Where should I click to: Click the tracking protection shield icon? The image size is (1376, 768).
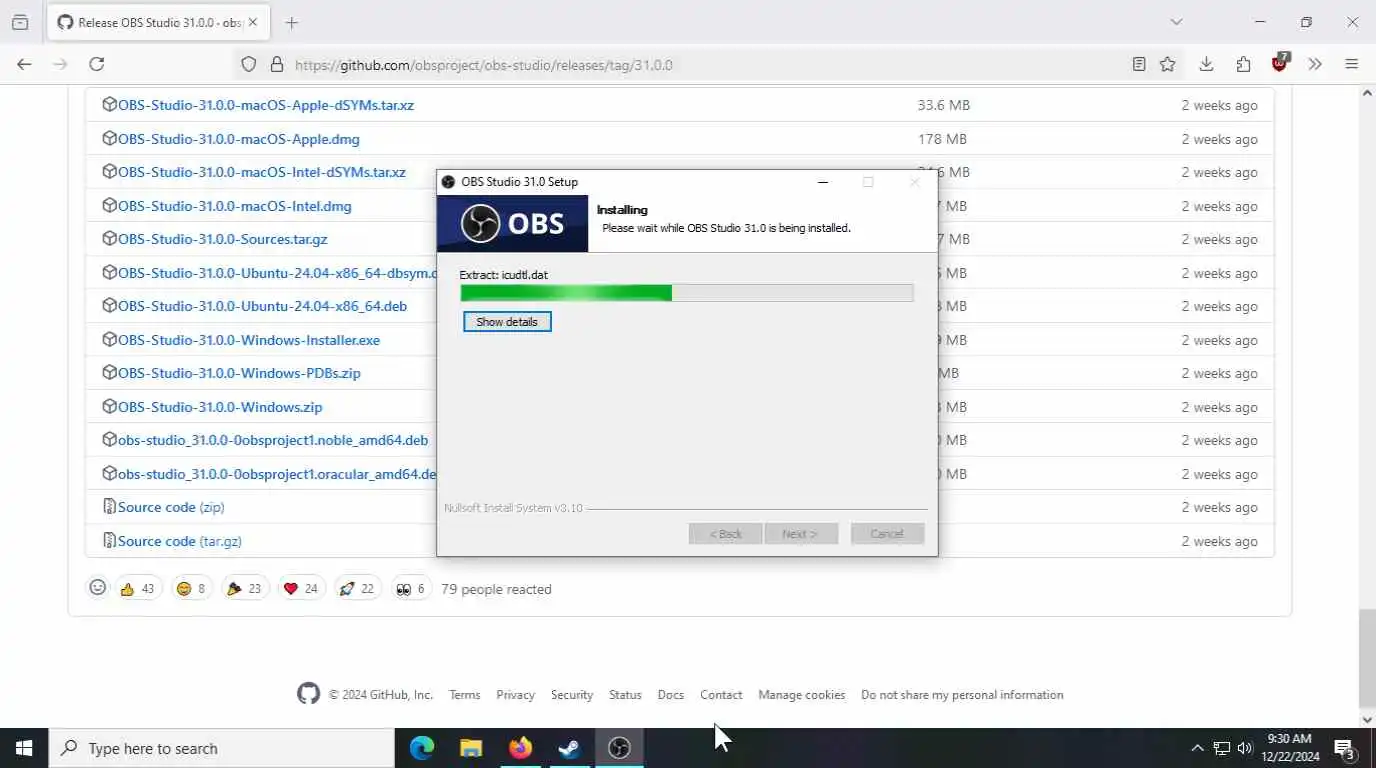[249, 64]
